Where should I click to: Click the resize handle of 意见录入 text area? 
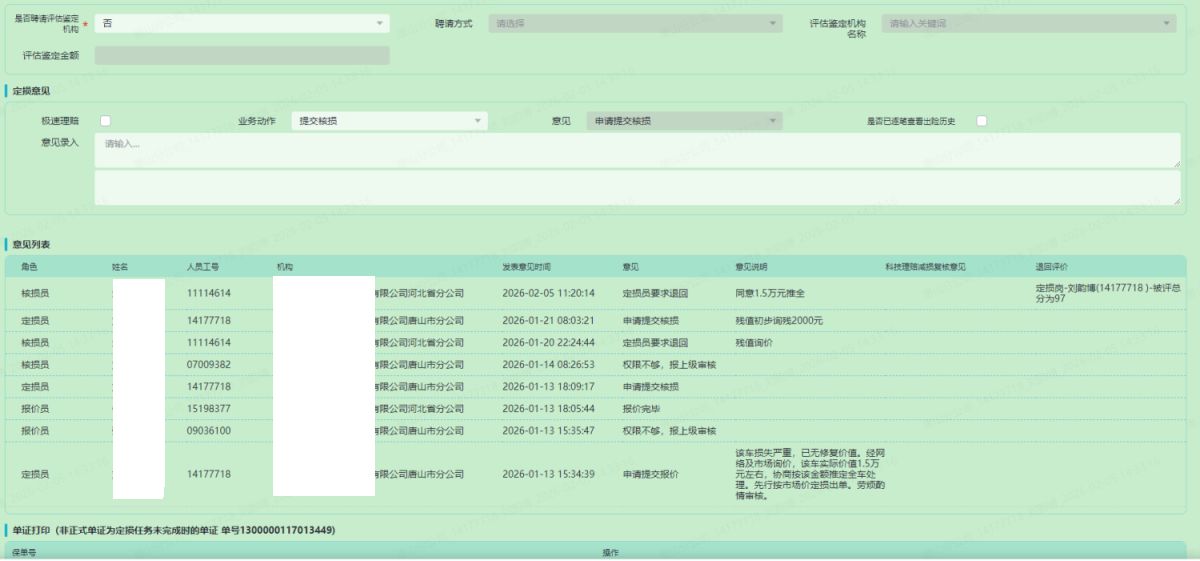coord(1176,163)
